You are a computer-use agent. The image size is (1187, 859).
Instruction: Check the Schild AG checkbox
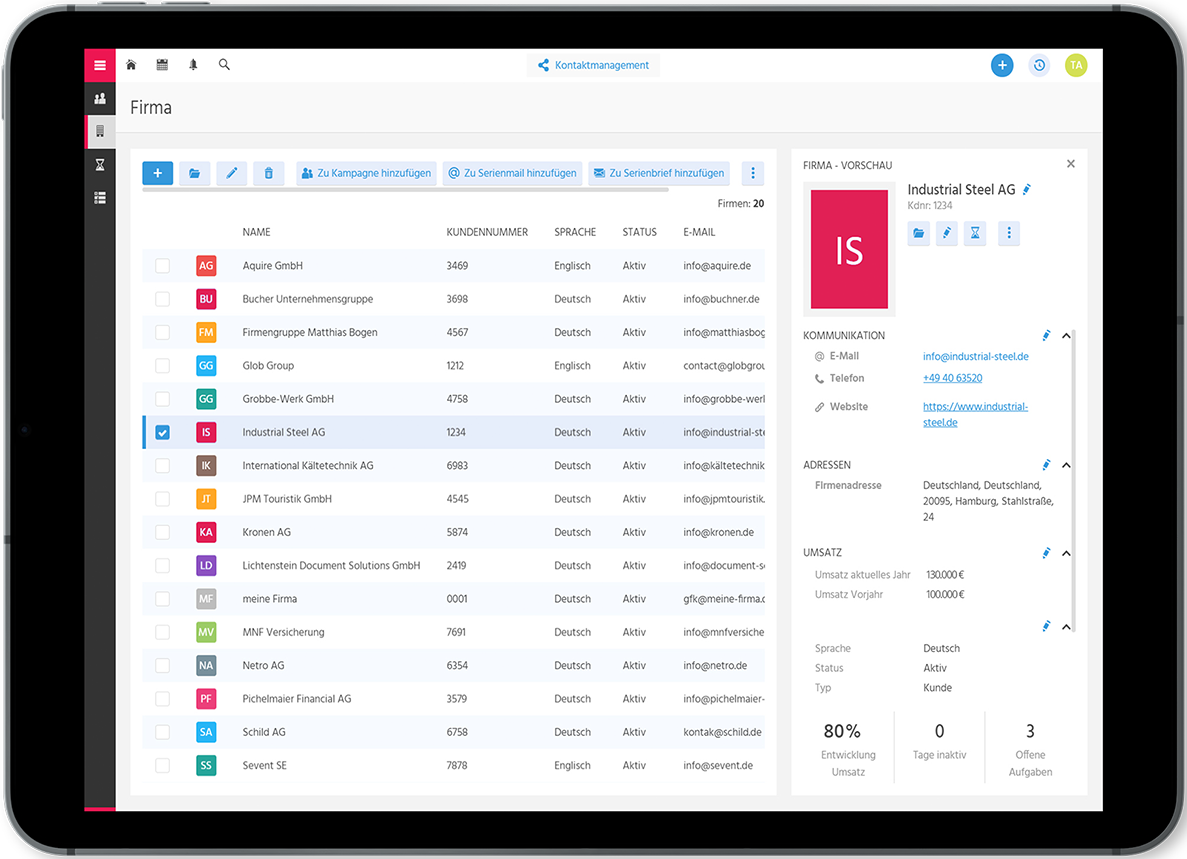click(x=162, y=732)
